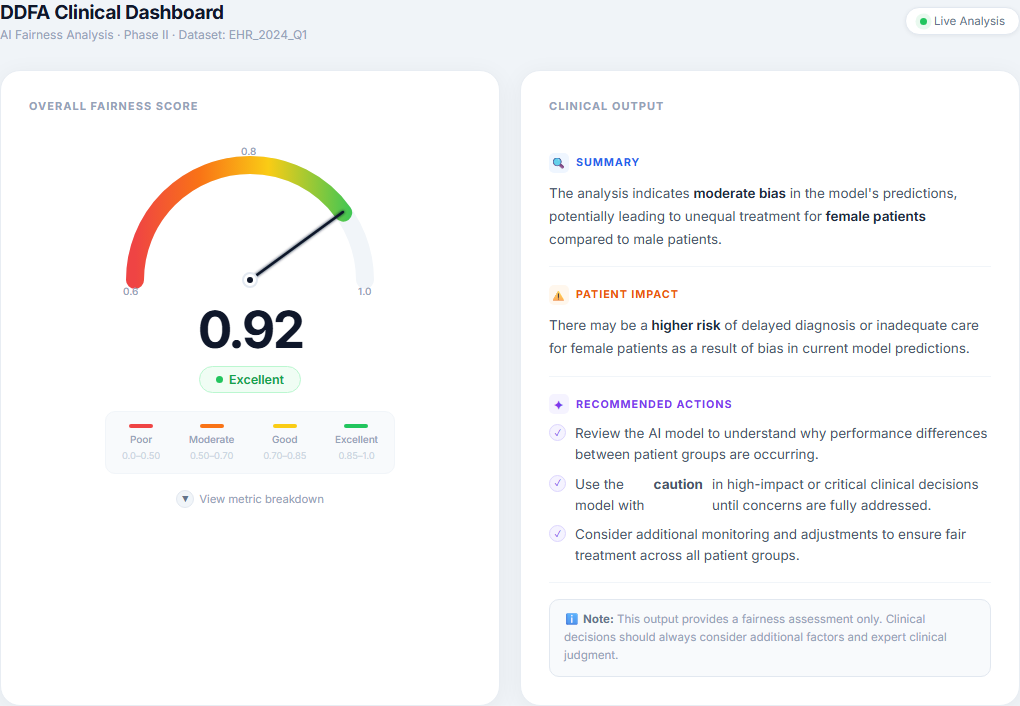Screen dimensions: 1020x706
Task: Click the Excellent range 0.85–1.0 text
Action: [x=356, y=455]
